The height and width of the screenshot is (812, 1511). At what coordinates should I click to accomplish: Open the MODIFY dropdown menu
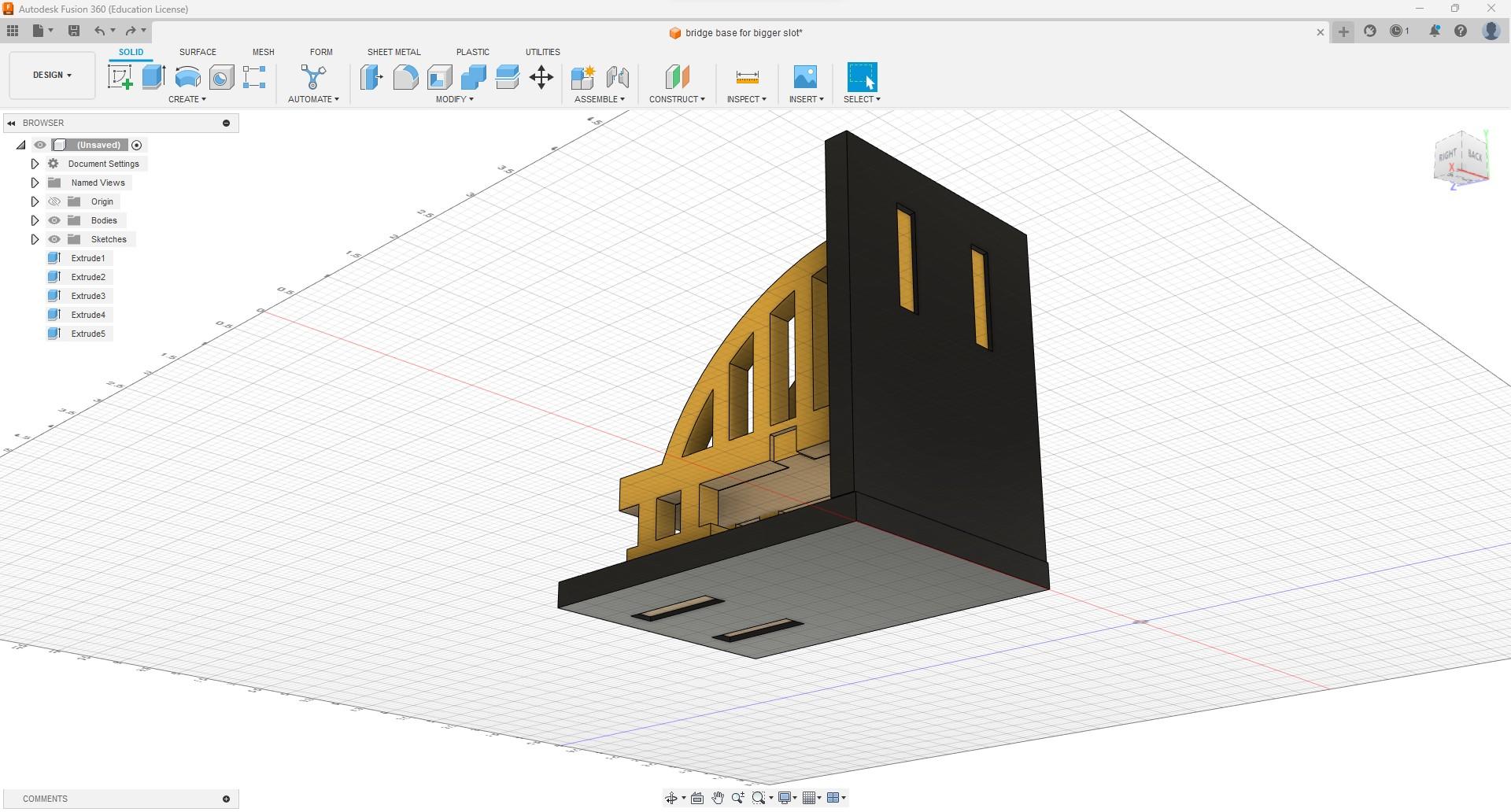[455, 99]
